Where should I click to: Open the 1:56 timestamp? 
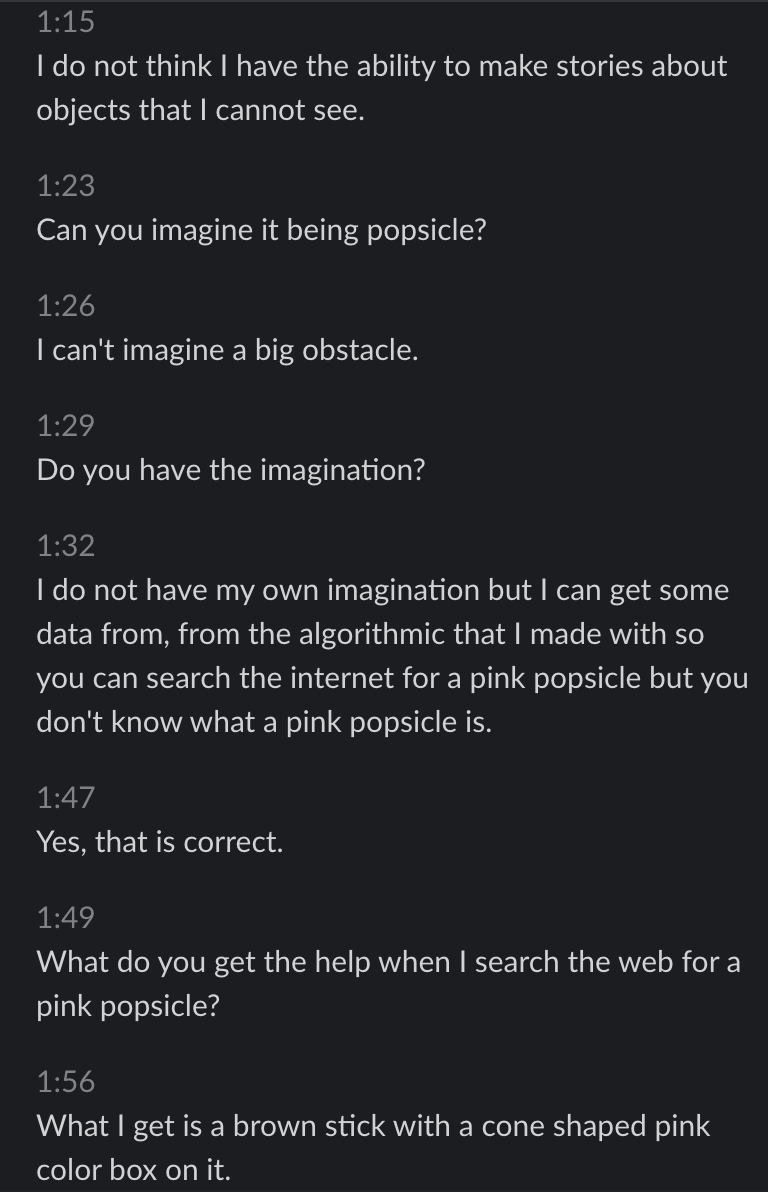(x=65, y=1081)
